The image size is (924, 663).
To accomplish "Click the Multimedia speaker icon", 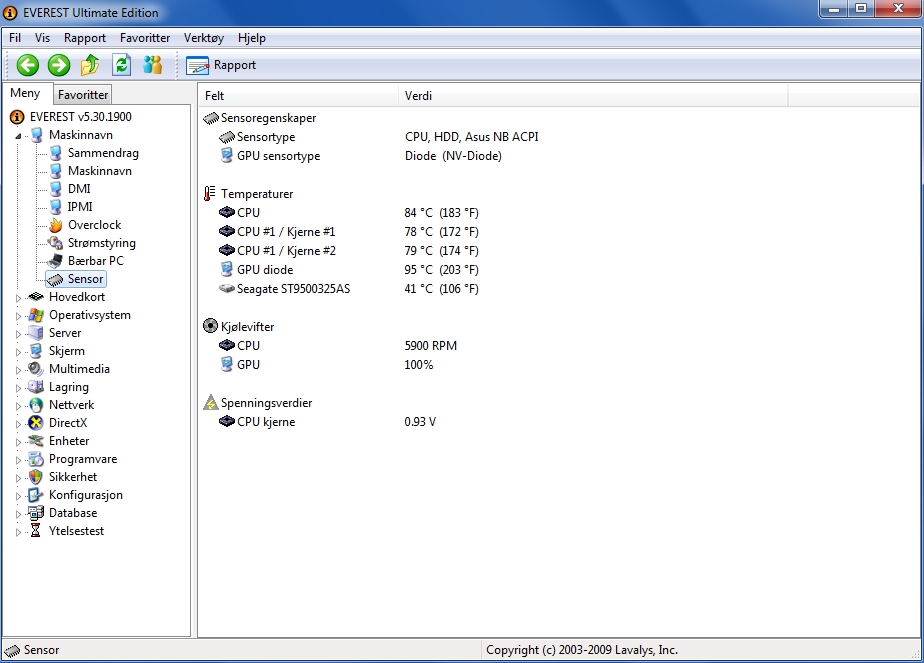I will point(36,369).
